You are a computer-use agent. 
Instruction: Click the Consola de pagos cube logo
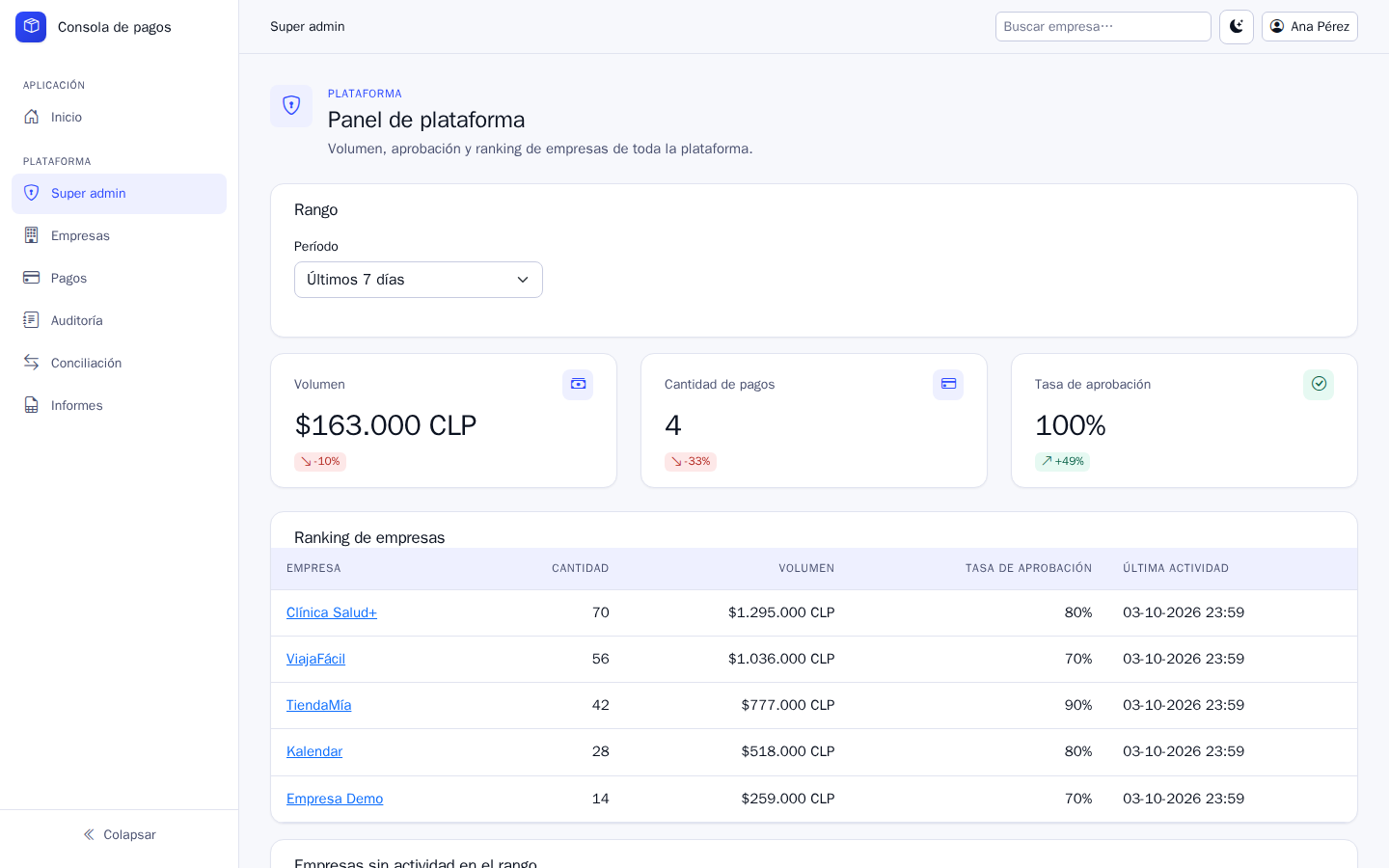pos(31,27)
